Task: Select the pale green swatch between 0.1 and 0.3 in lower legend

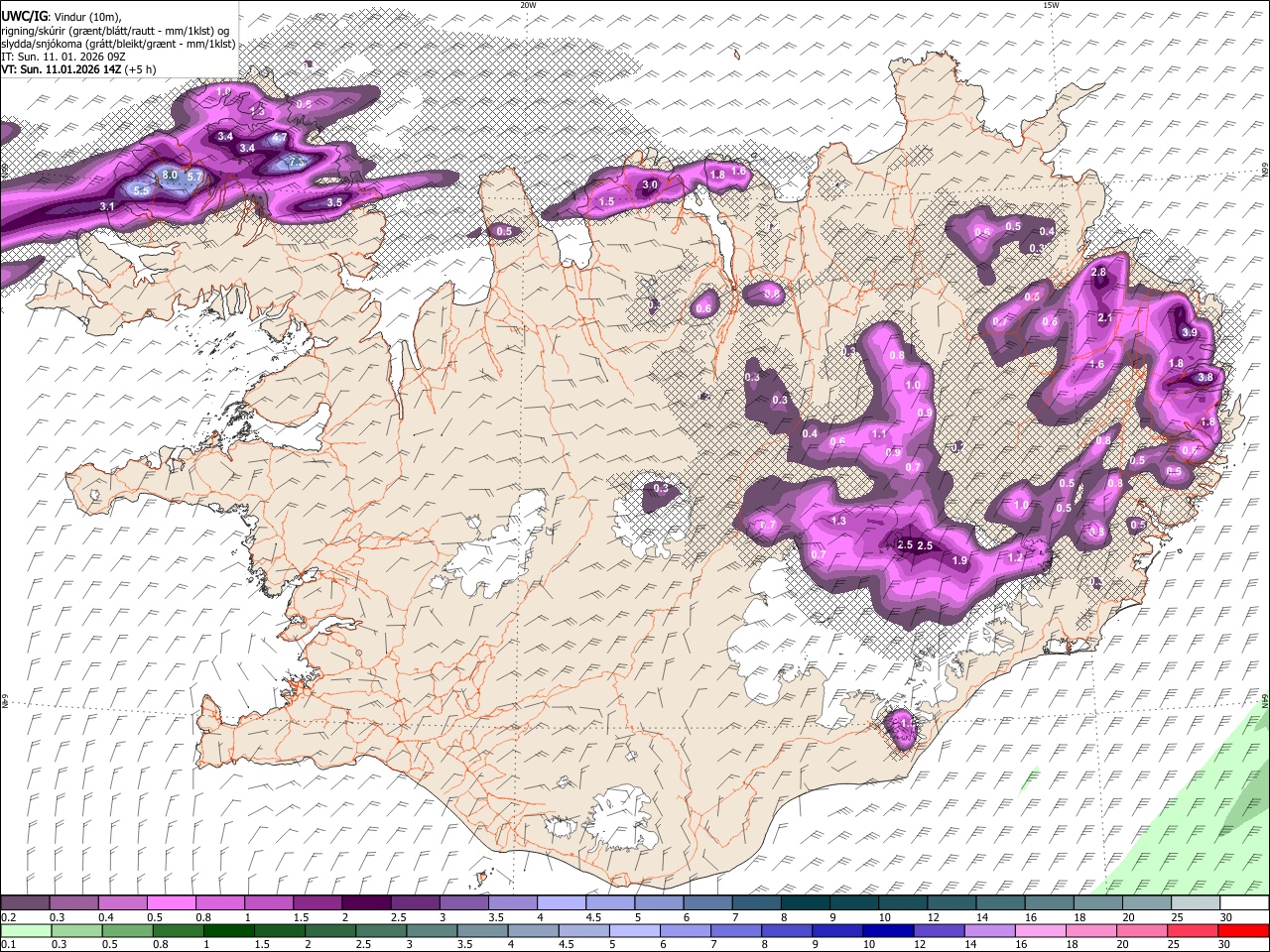Action: [x=26, y=930]
